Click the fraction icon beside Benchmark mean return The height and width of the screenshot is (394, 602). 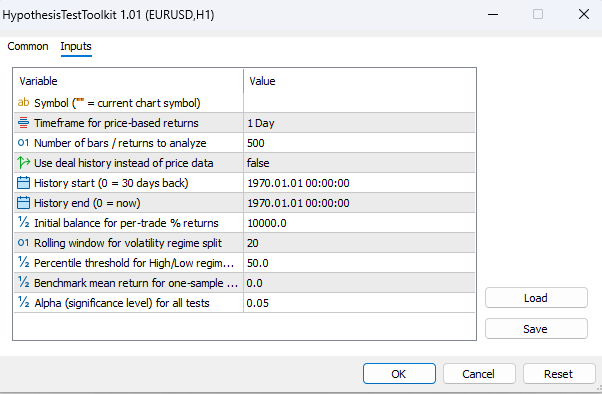click(23, 282)
